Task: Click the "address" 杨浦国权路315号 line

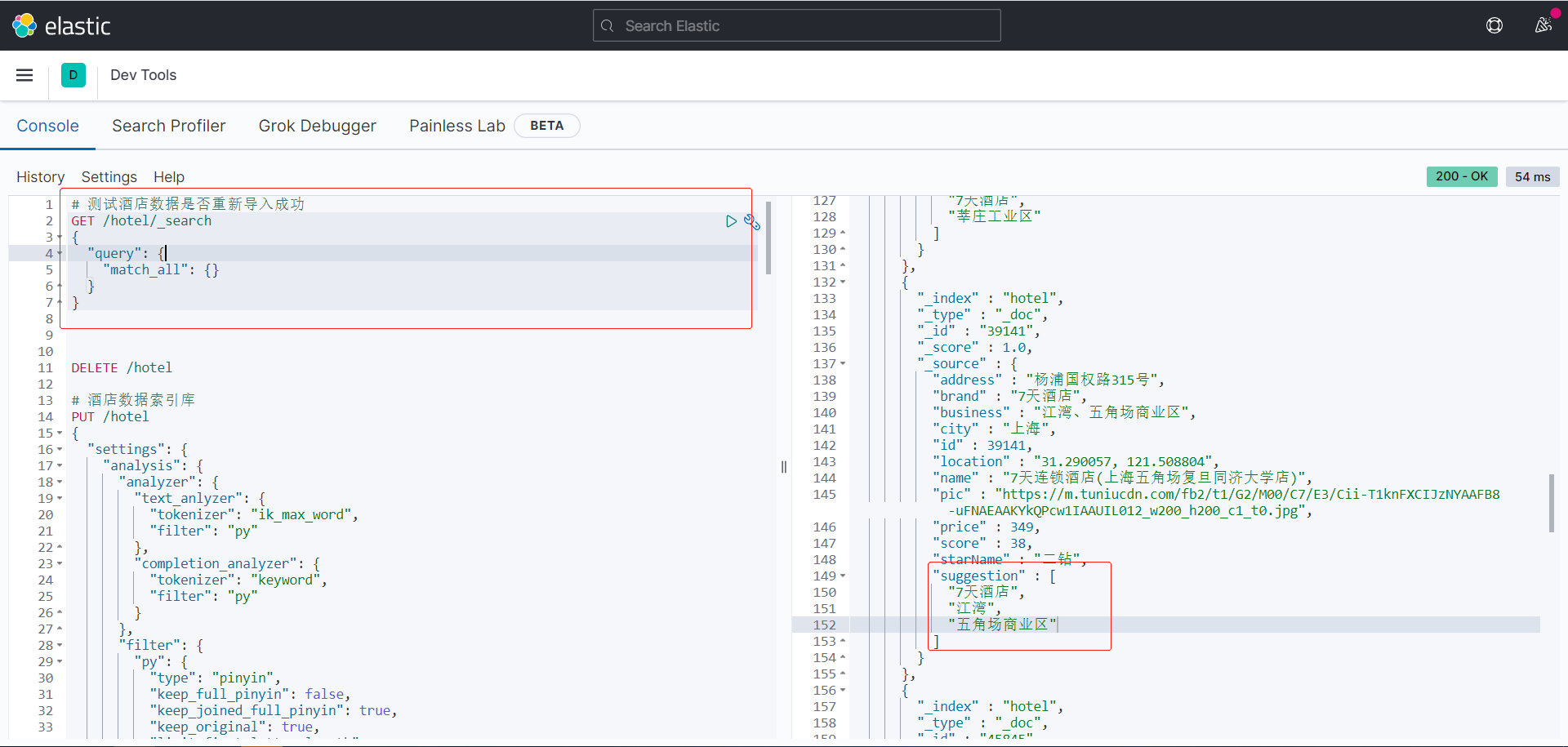Action: click(x=1049, y=380)
